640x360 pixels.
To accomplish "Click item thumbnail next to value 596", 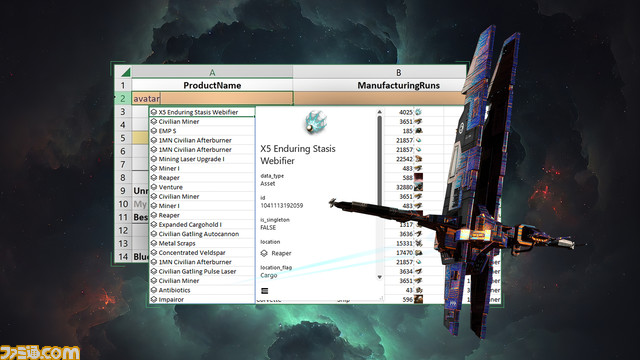I will click(418, 299).
